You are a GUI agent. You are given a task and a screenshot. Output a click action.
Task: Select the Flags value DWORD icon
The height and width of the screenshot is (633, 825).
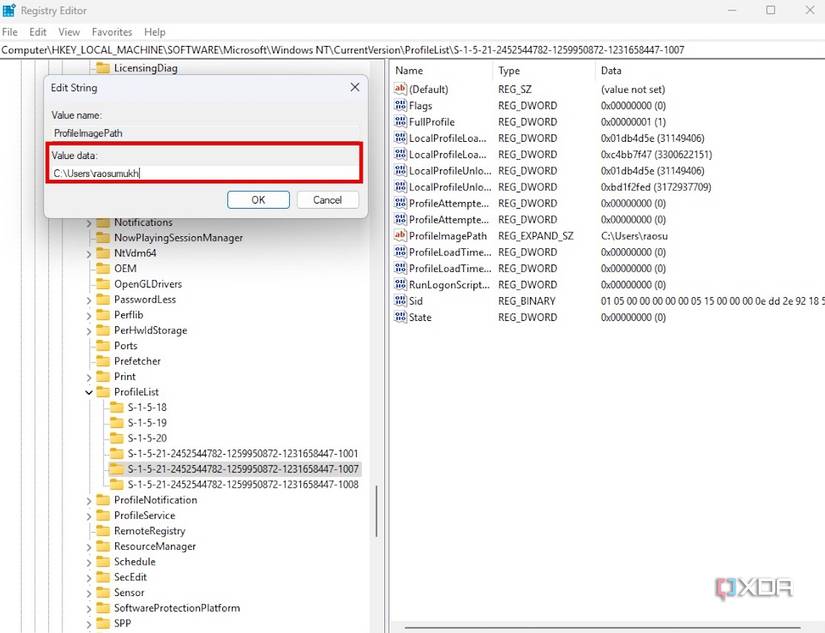tap(400, 105)
